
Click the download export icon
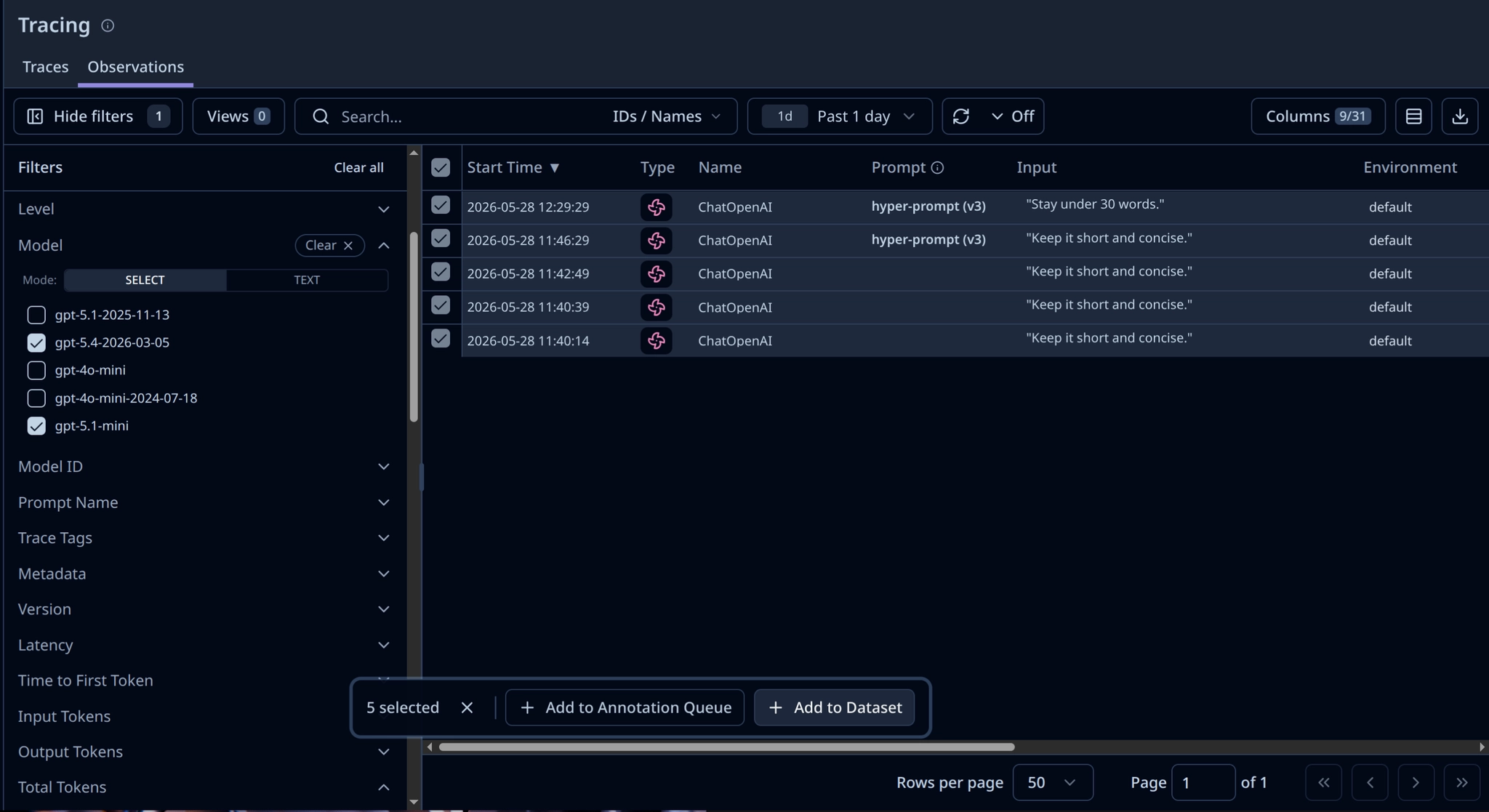[1459, 116]
